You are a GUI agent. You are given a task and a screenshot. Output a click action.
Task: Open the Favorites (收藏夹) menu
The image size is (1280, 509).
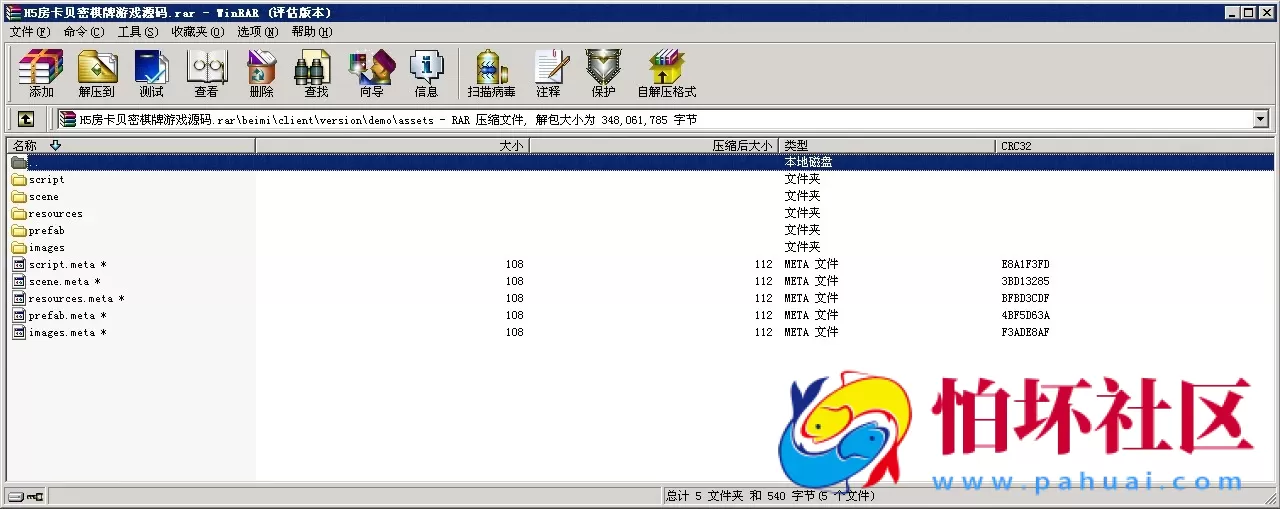coord(197,32)
